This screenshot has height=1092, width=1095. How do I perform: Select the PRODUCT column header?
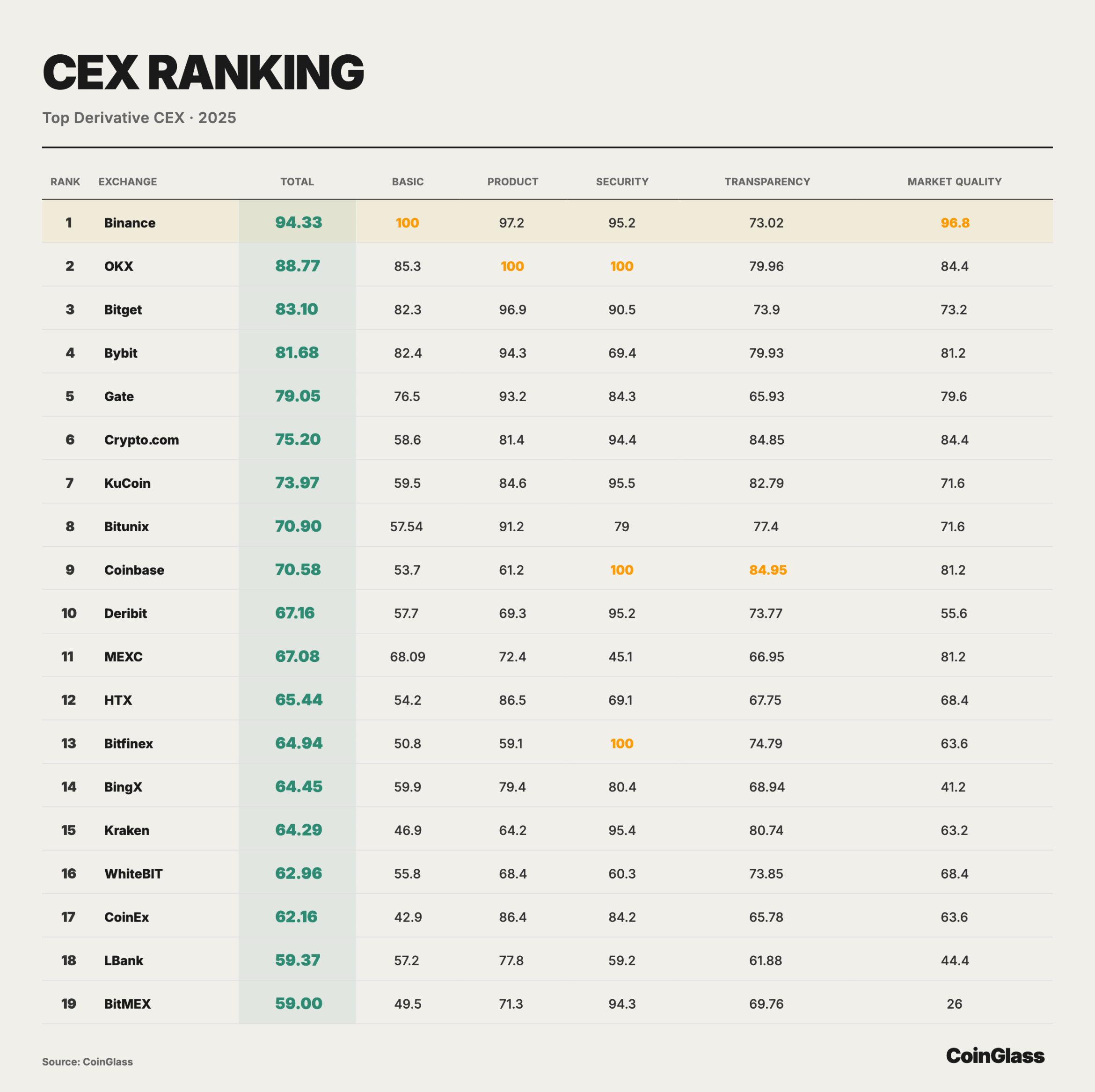(512, 182)
